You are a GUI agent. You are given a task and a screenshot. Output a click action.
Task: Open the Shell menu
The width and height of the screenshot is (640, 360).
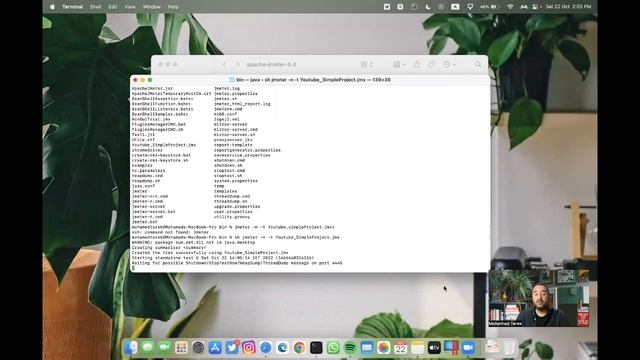click(x=96, y=7)
